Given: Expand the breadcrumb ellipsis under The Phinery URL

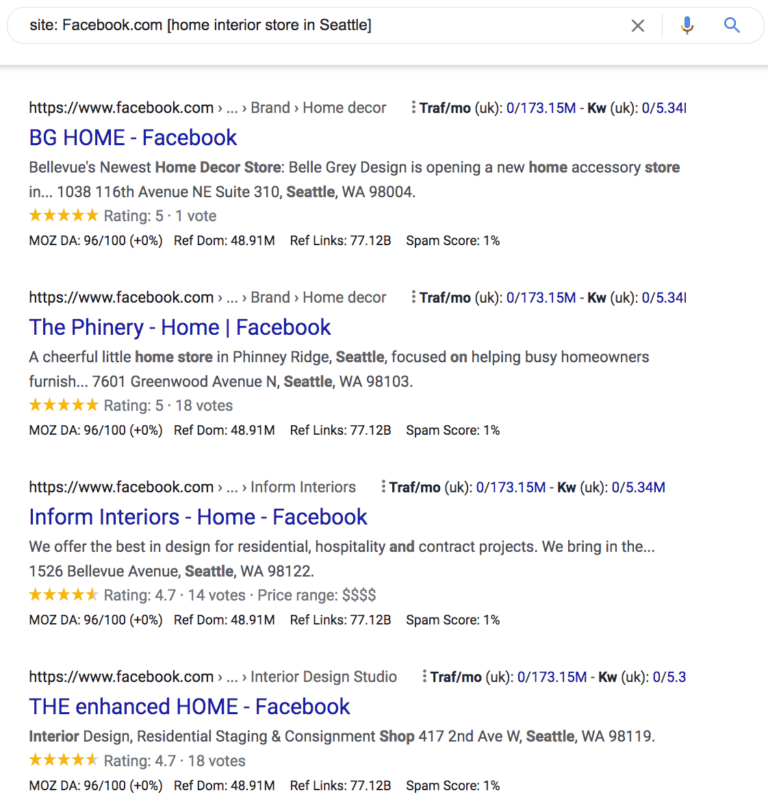Looking at the screenshot, I should [232, 297].
